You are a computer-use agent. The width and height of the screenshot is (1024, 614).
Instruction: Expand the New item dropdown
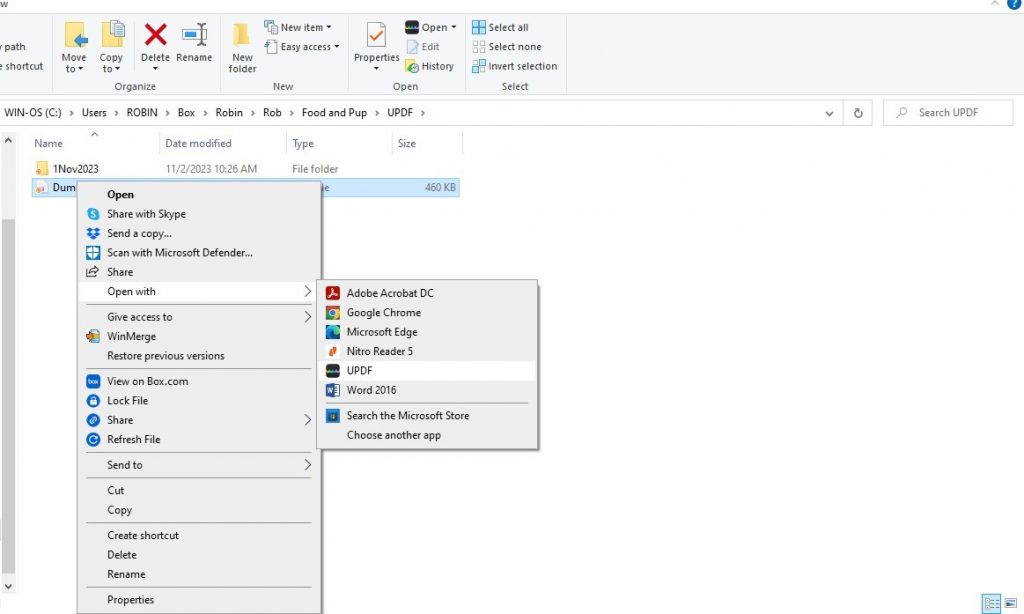click(298, 26)
